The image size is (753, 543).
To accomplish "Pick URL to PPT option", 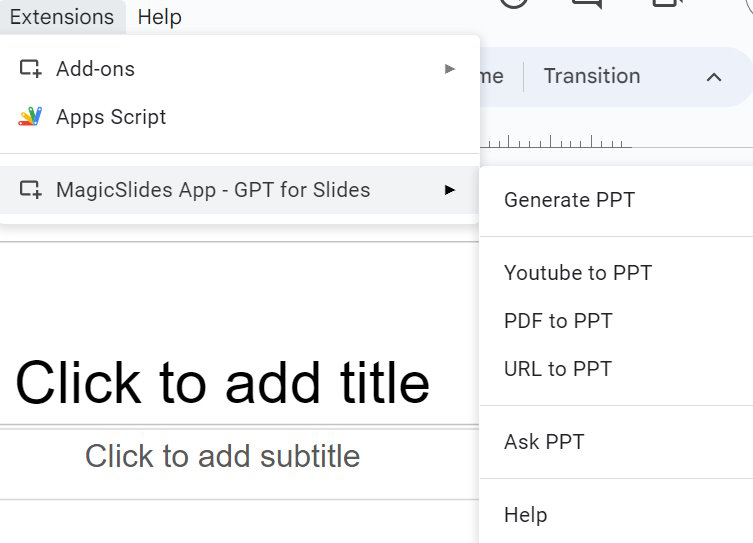I will tap(557, 369).
